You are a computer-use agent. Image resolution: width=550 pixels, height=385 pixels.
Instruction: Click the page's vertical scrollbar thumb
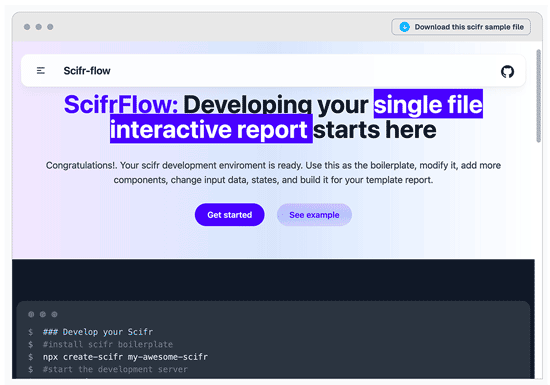coord(538,96)
